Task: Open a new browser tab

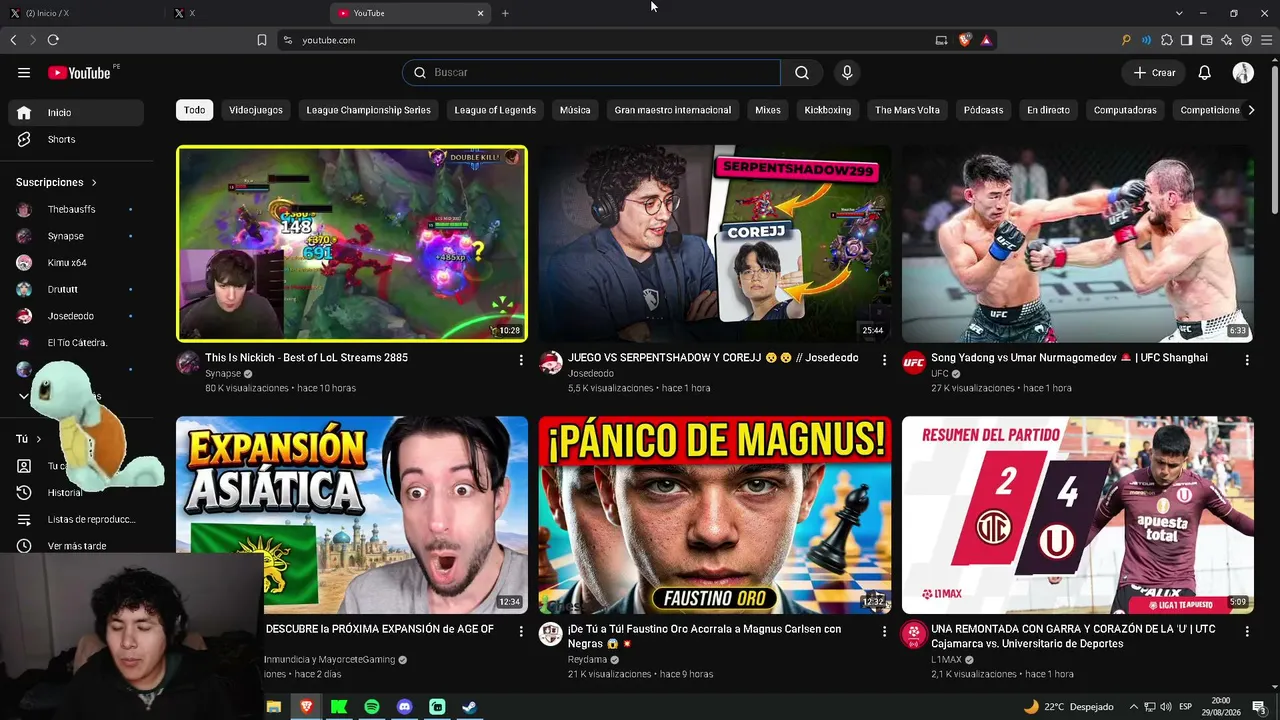Action: [x=505, y=13]
